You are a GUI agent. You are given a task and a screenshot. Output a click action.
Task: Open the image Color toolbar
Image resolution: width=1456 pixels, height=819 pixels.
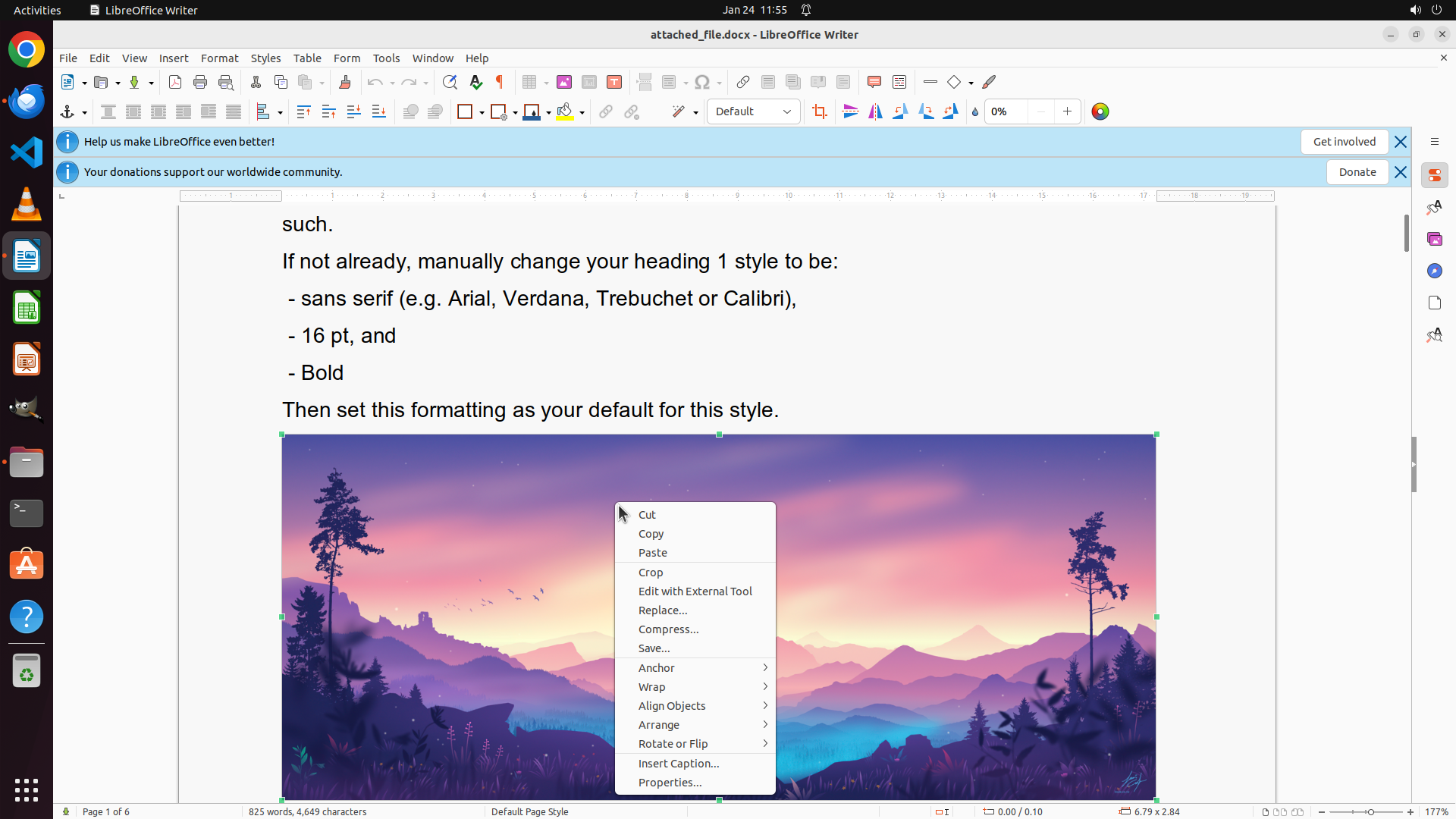pyautogui.click(x=1100, y=111)
